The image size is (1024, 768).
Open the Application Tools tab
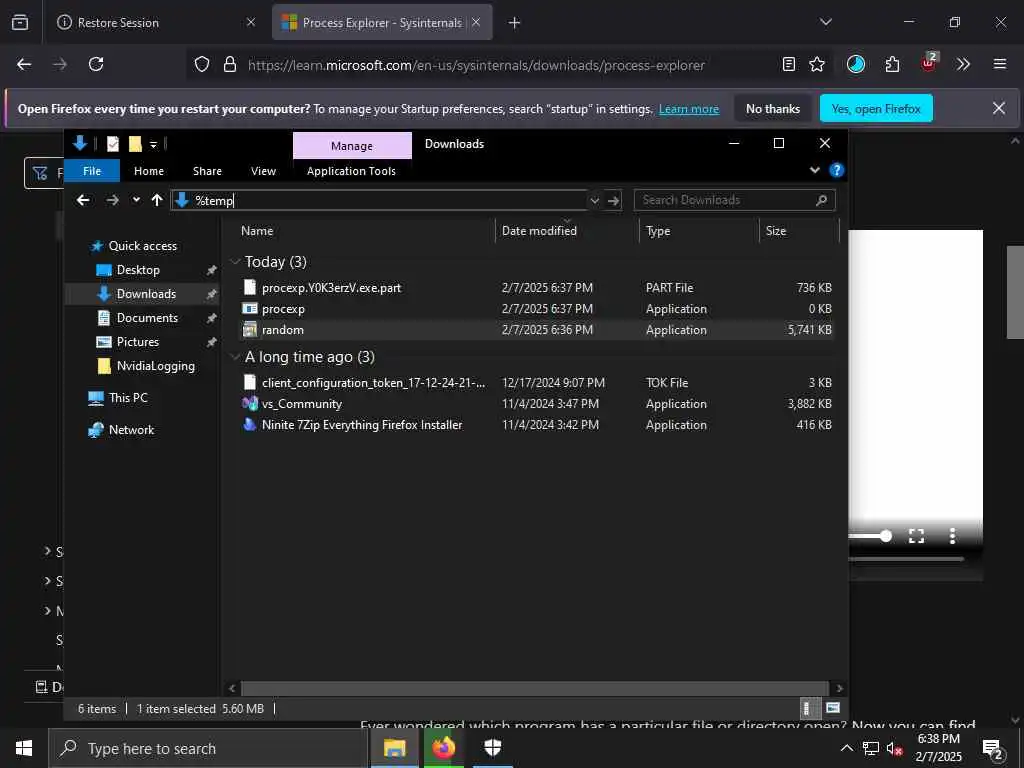[351, 170]
